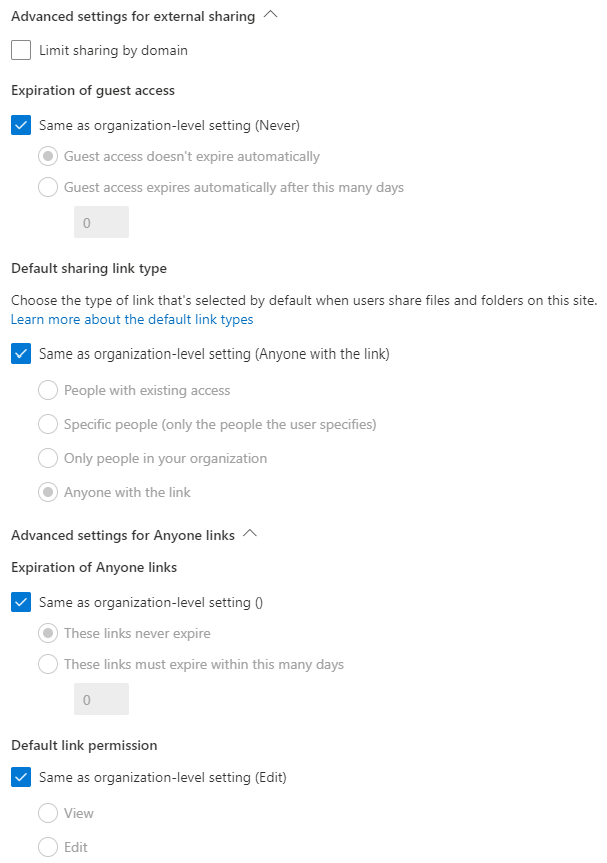Select These links never expire
This screenshot has height=863, width=607.
pos(48,633)
